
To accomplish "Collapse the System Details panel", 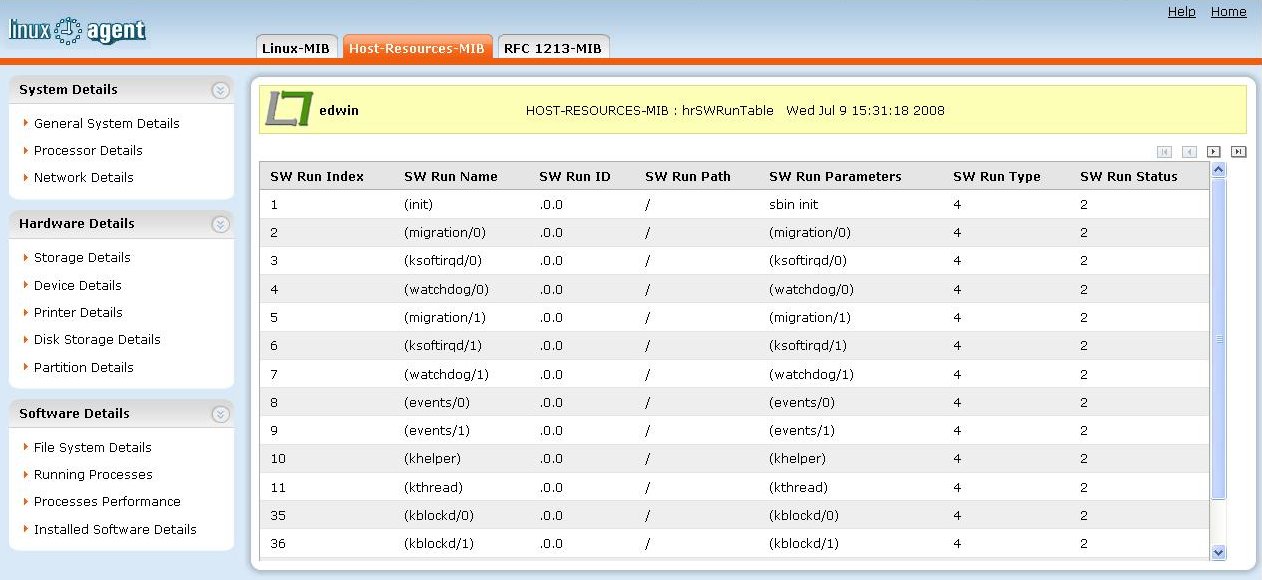I will [x=220, y=90].
